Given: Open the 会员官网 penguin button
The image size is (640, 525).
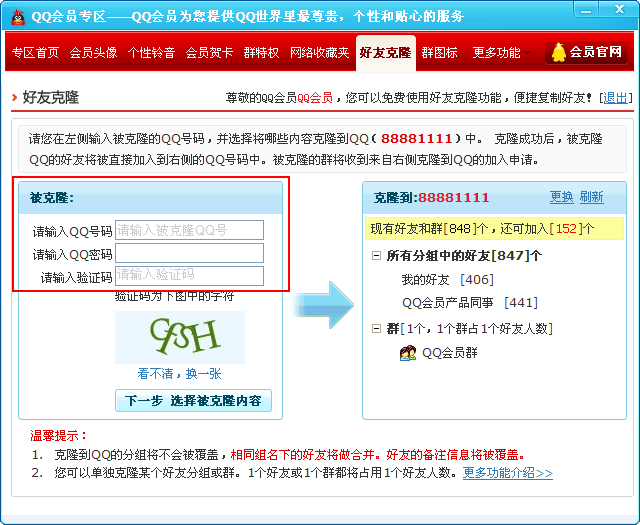Looking at the screenshot, I should (587, 52).
